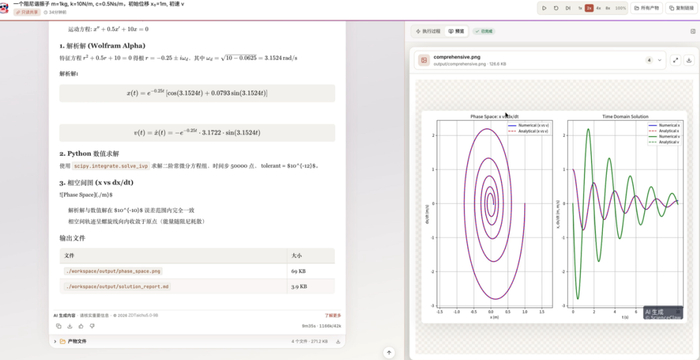This screenshot has height=360, width=700.
Task: Switch to the 执行过程 tab
Action: (x=428, y=31)
